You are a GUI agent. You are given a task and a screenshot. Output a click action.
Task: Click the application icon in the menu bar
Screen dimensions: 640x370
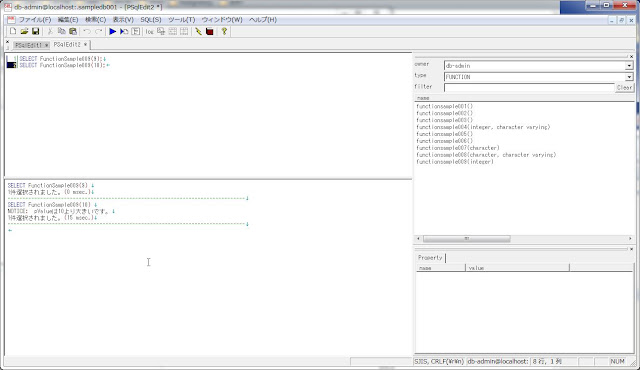click(11, 20)
